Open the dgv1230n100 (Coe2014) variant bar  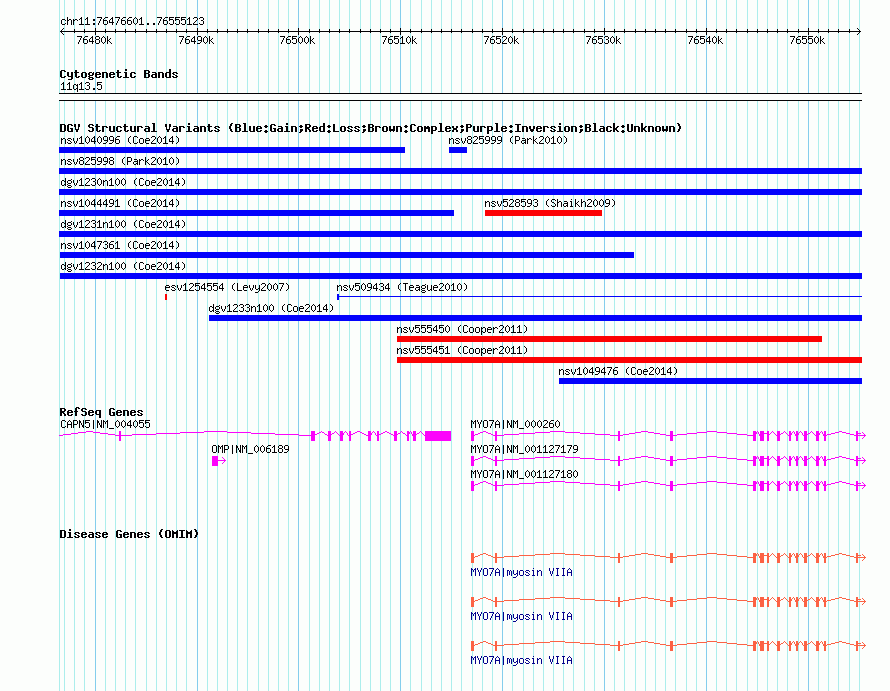(x=460, y=192)
